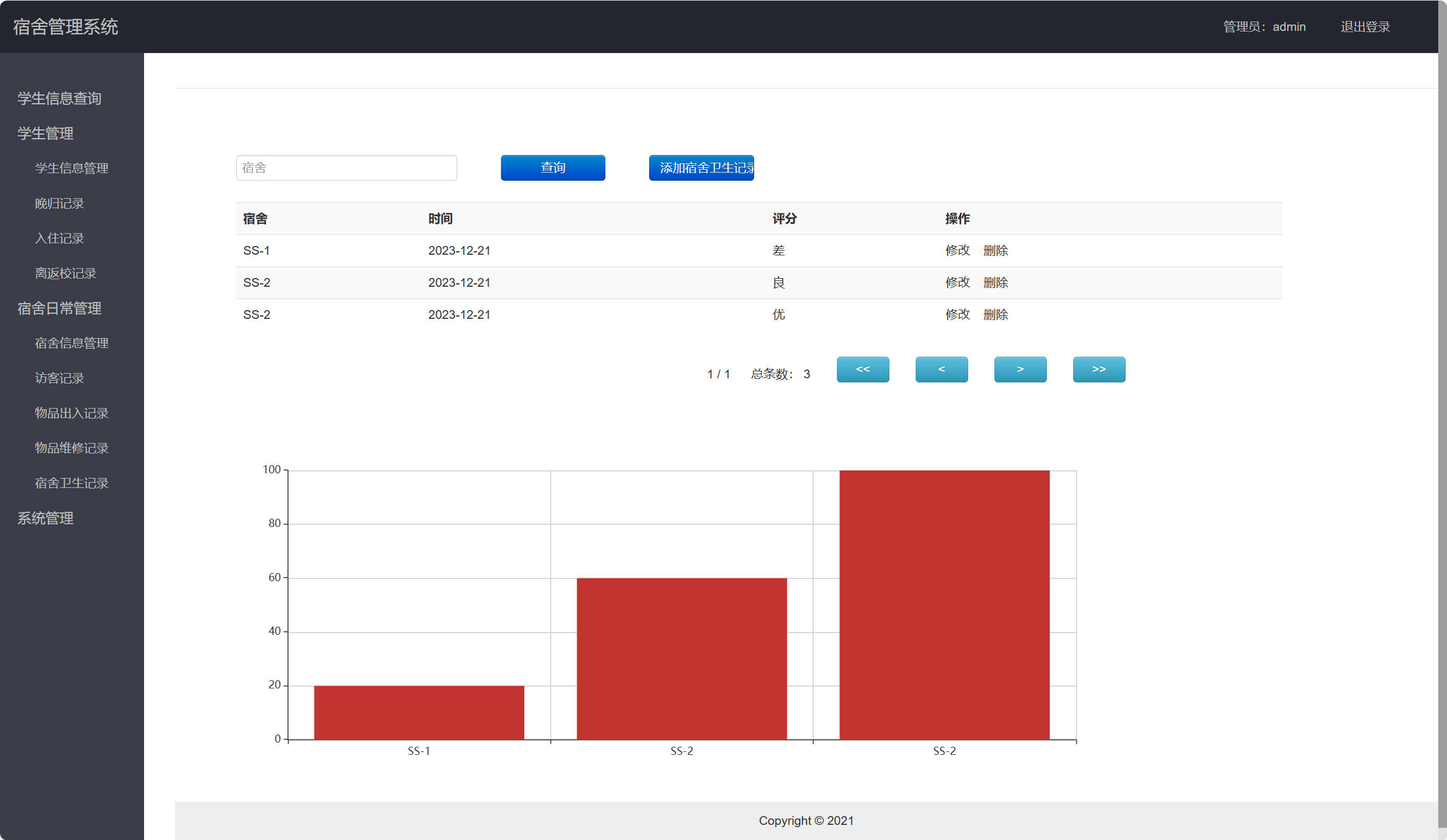Click 退出登录 in the top header
1447x840 pixels.
click(1365, 27)
